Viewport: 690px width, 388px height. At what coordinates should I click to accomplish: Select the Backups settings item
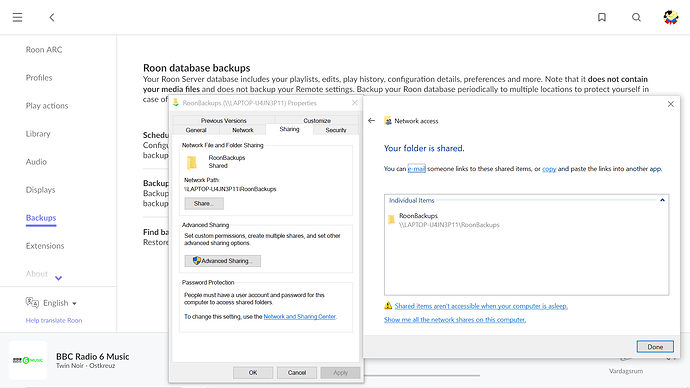pos(41,218)
